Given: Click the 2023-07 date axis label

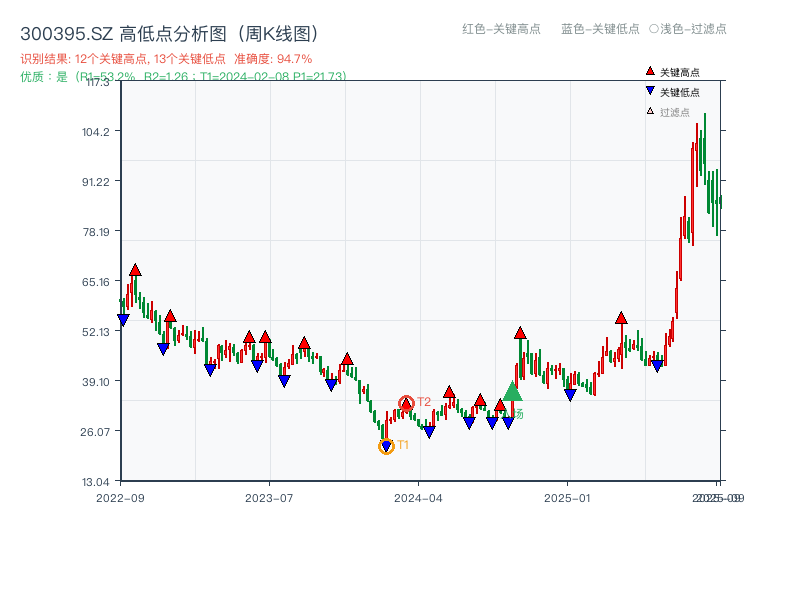Looking at the screenshot, I should (x=269, y=498).
